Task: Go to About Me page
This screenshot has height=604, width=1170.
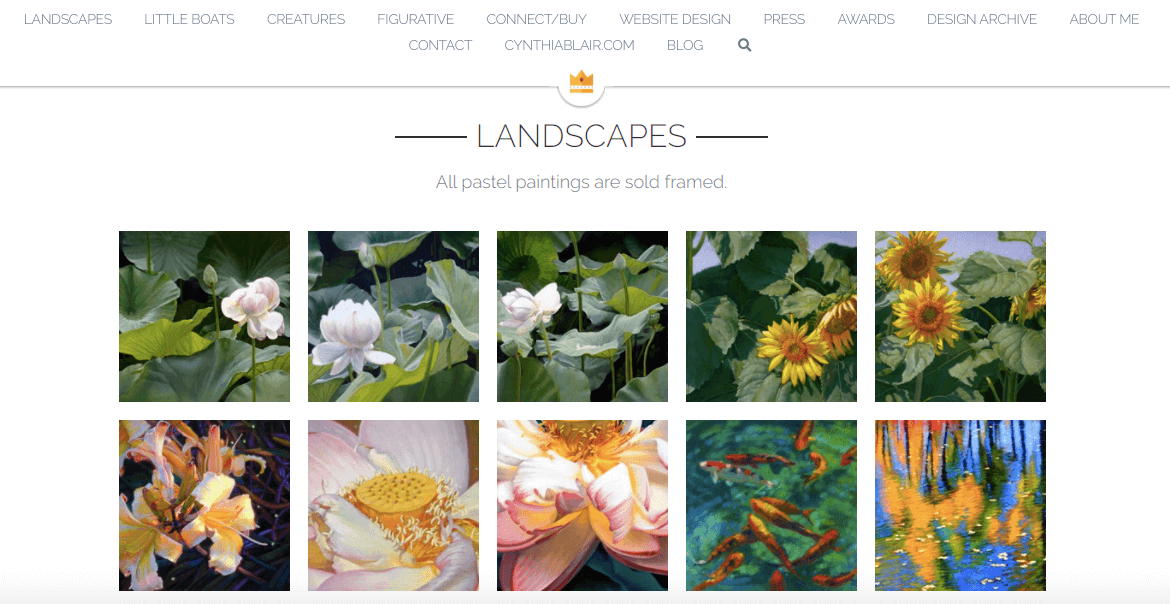Action: tap(1104, 19)
